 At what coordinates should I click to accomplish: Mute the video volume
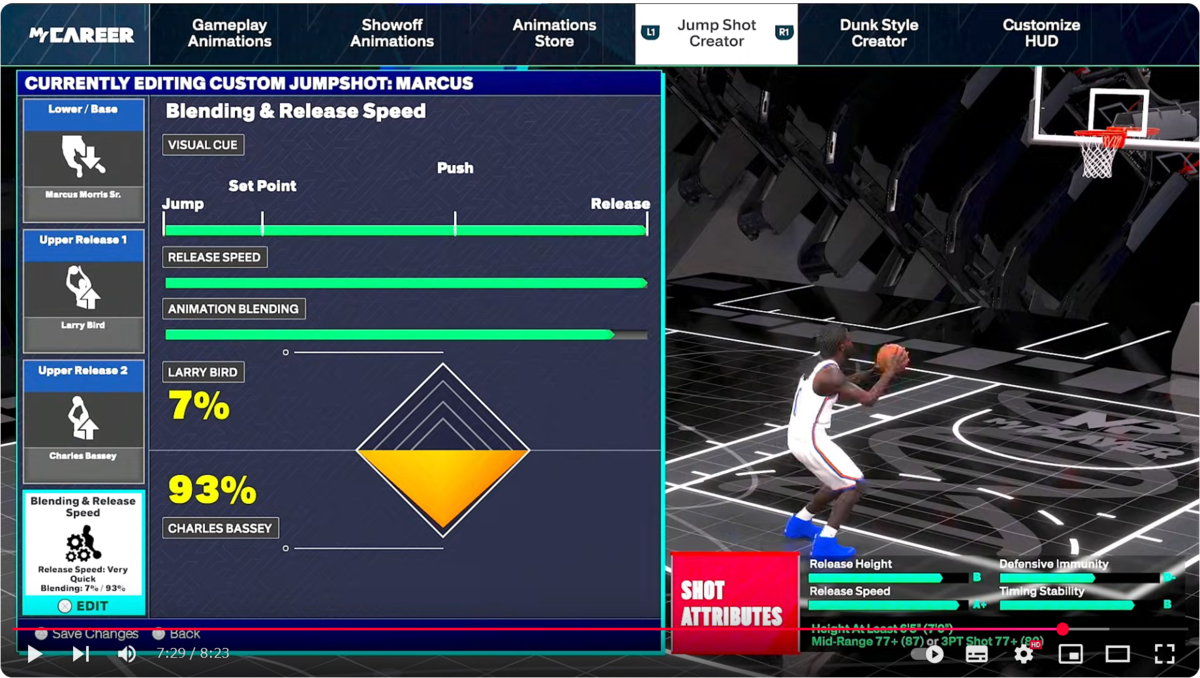[127, 654]
